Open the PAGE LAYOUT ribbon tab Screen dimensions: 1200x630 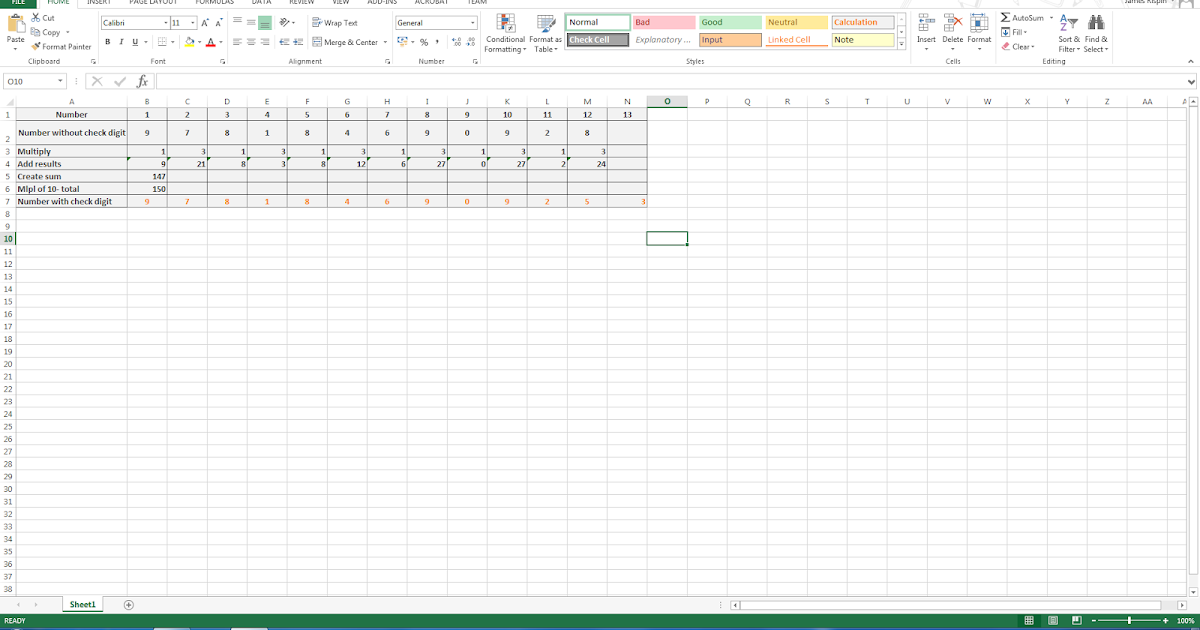point(152,3)
